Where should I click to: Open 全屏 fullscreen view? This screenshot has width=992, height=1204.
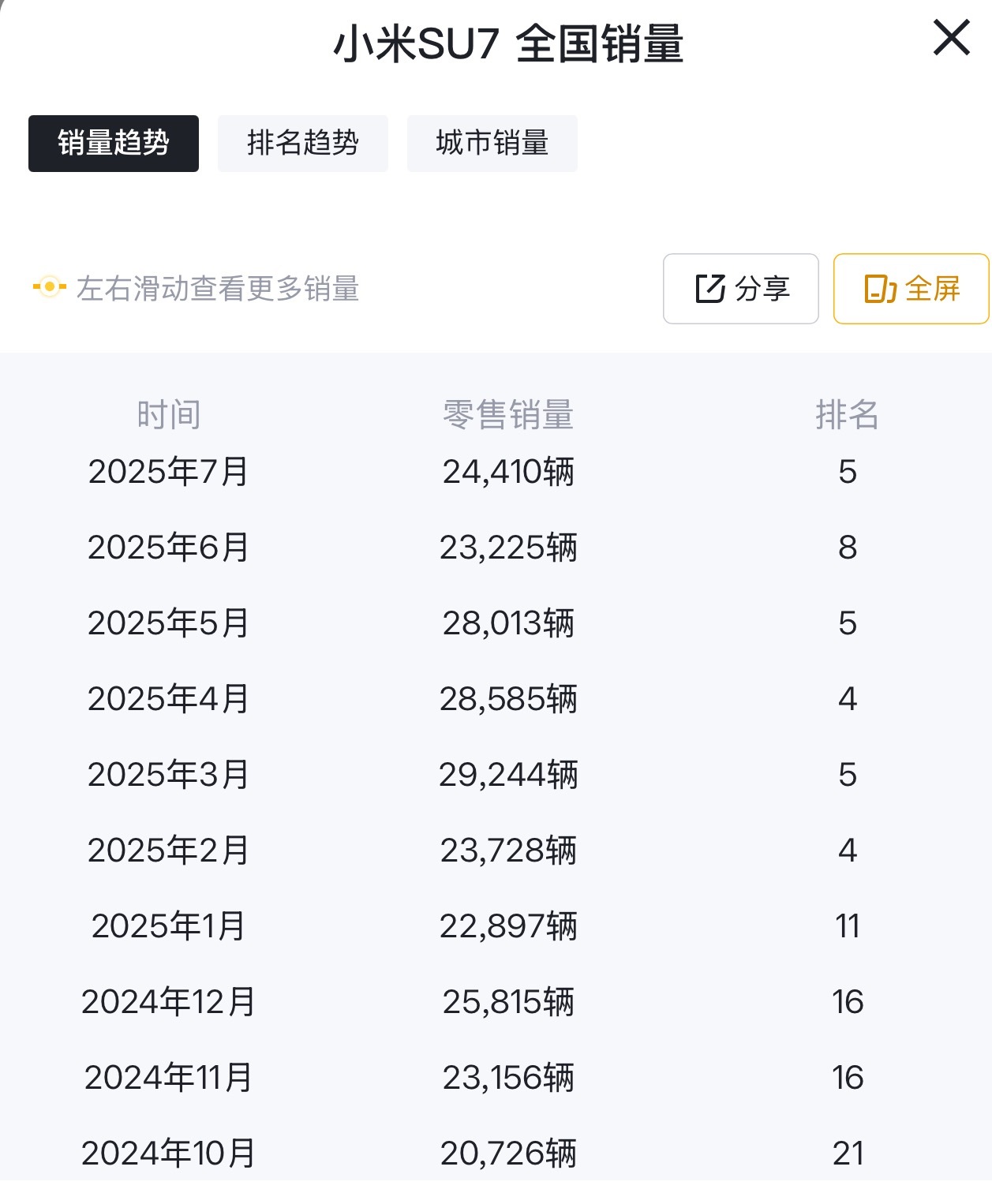912,289
